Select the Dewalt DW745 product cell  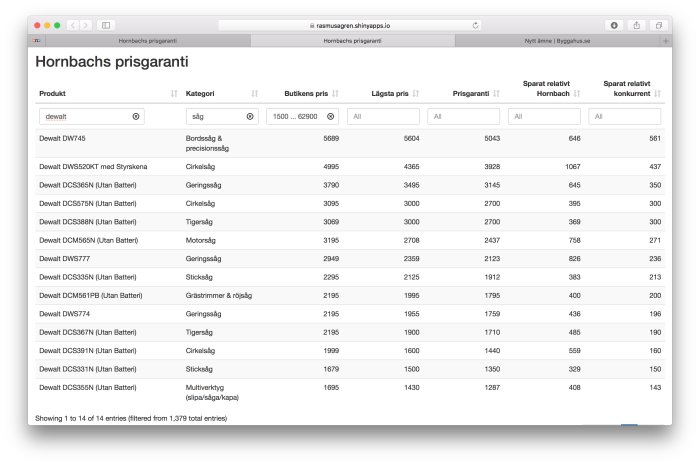pos(108,143)
